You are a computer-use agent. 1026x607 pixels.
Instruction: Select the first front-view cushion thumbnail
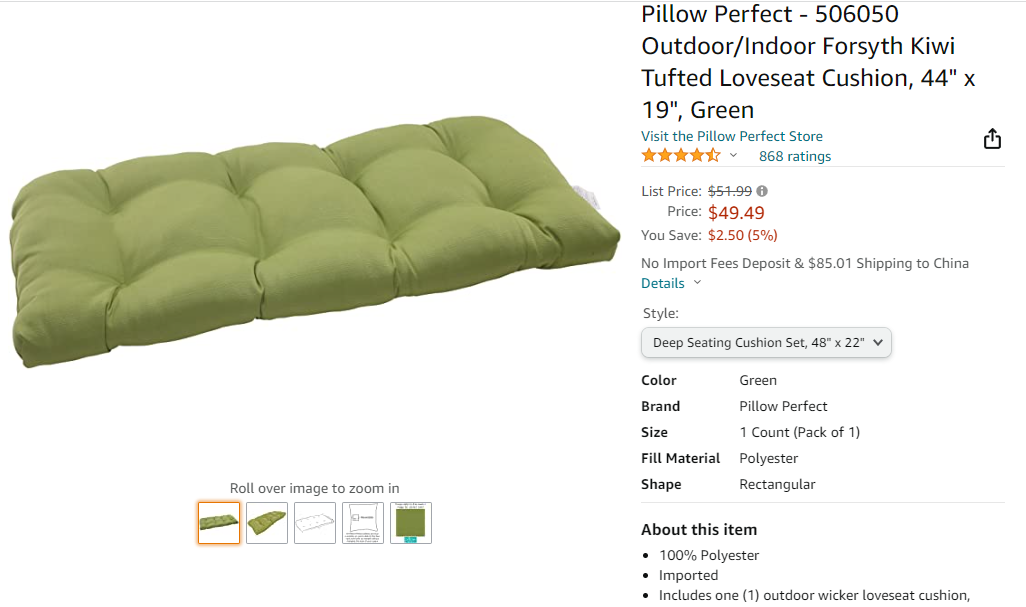coord(219,523)
